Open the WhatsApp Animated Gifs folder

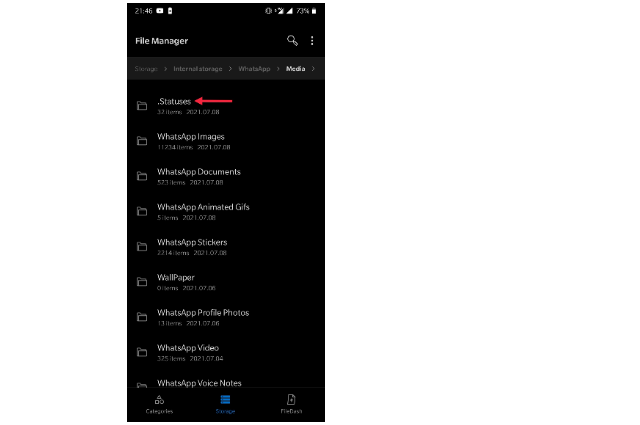[226, 211]
